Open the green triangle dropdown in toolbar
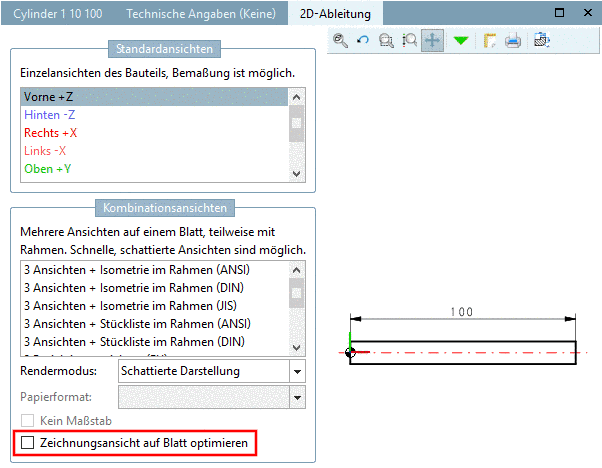602x468 pixels. coord(461,40)
